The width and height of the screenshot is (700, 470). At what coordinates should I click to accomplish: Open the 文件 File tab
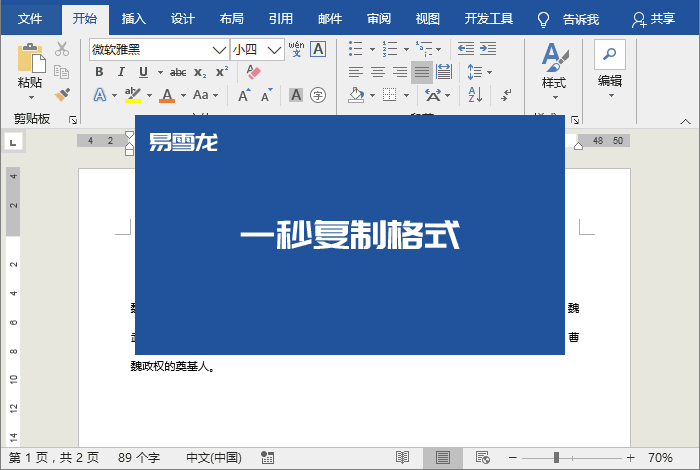(30, 19)
